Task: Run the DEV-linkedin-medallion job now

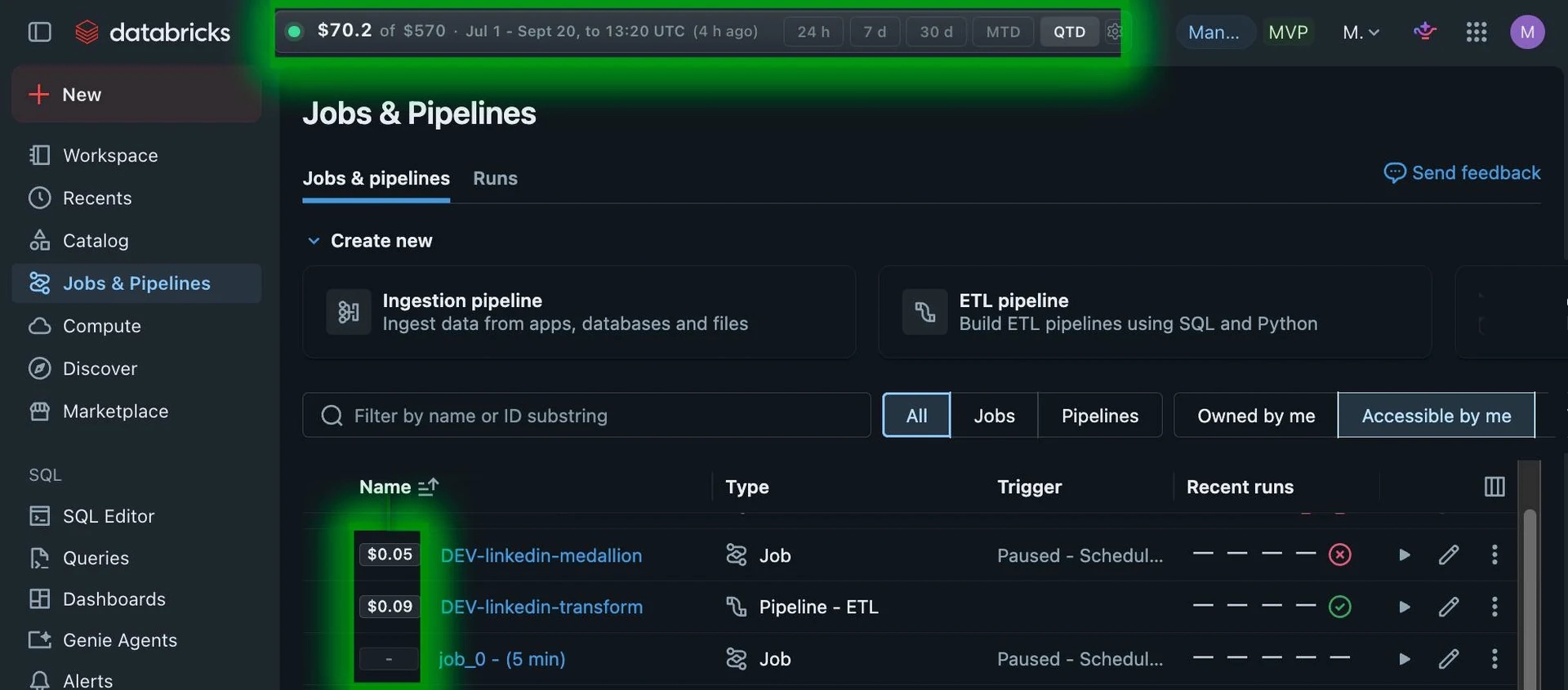Action: 1404,555
